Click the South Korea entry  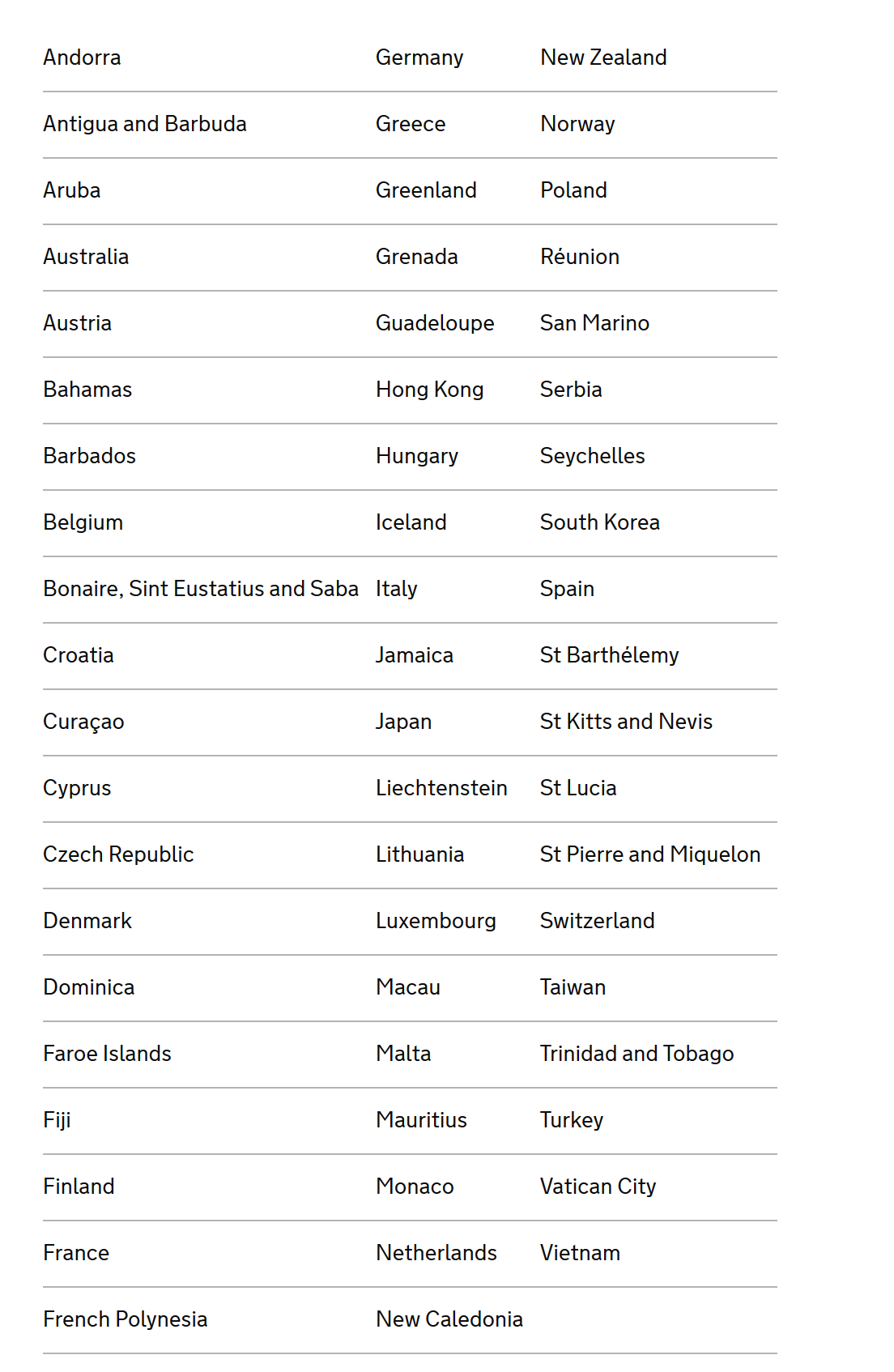pyautogui.click(x=599, y=522)
